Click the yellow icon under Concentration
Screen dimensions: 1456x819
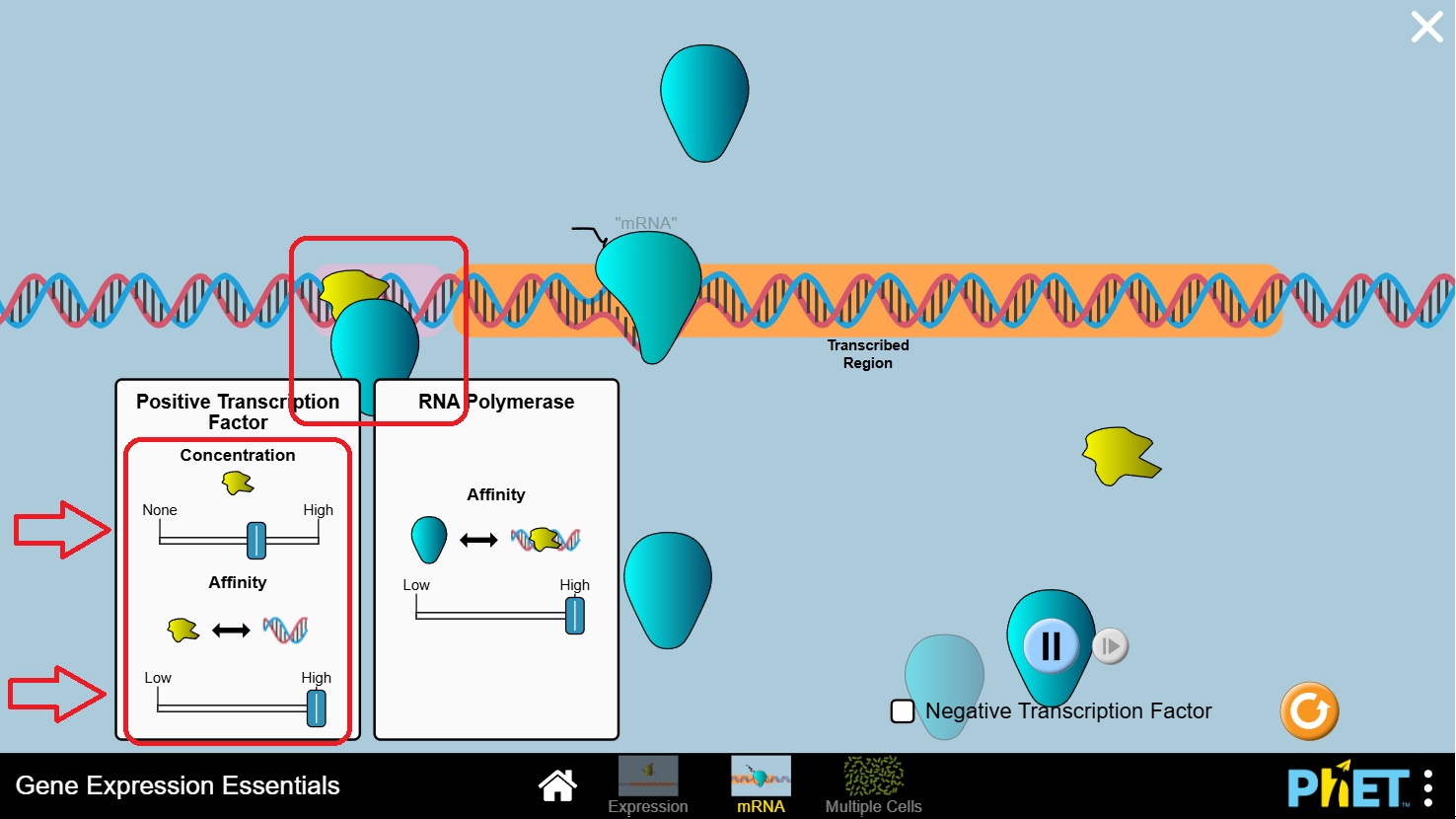[238, 483]
